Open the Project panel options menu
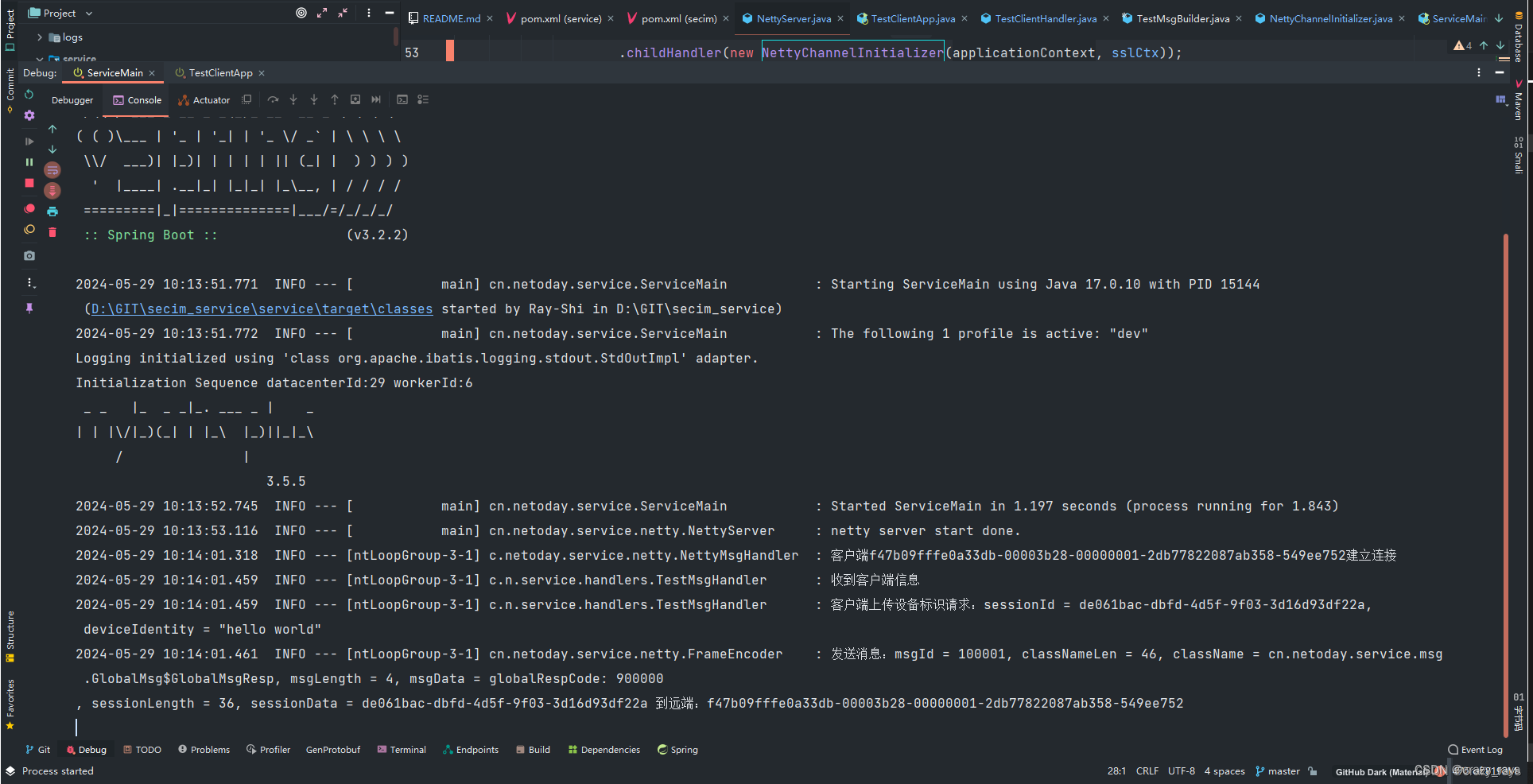 [369, 13]
